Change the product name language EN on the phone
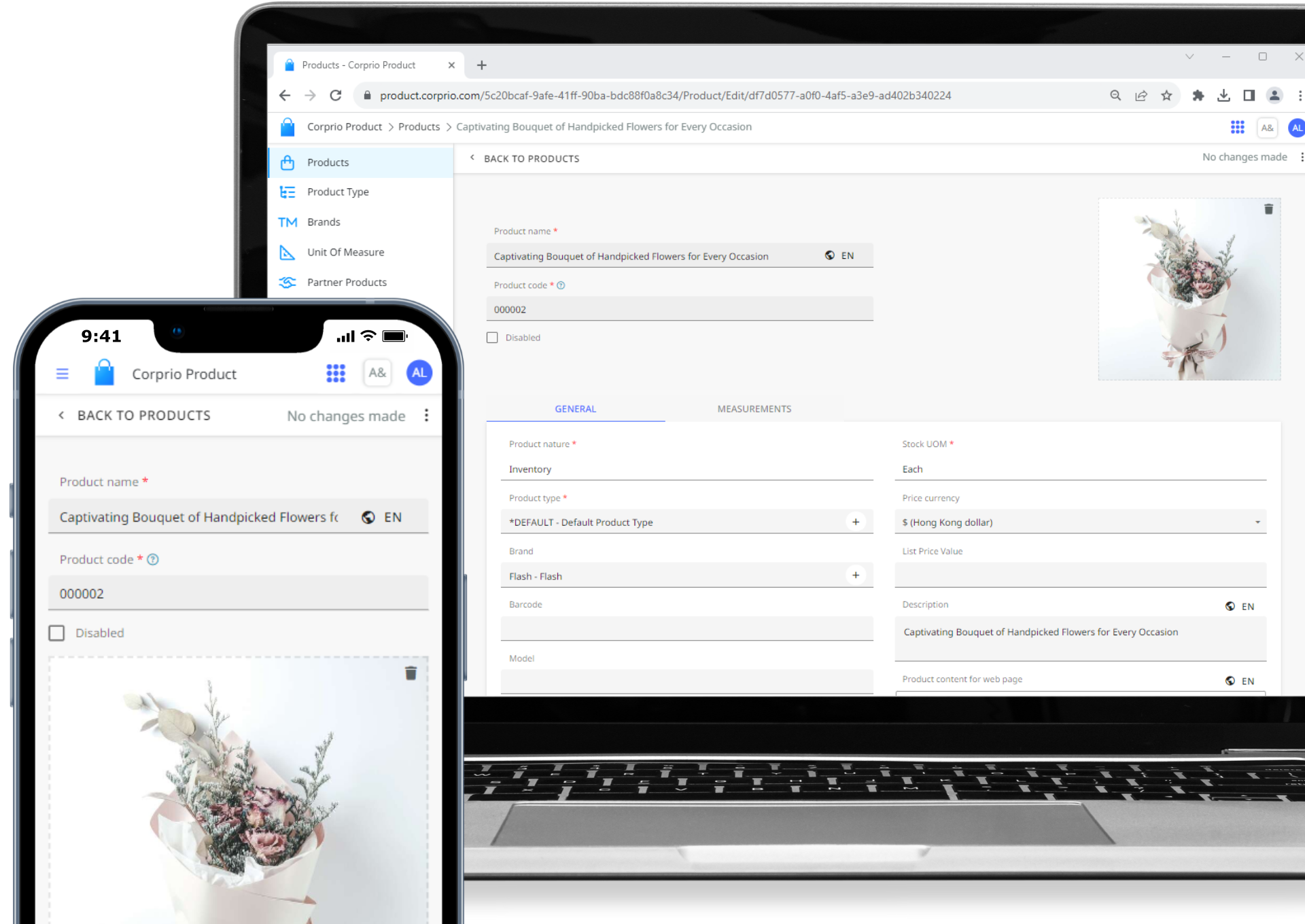This screenshot has width=1305, height=924. pyautogui.click(x=382, y=517)
